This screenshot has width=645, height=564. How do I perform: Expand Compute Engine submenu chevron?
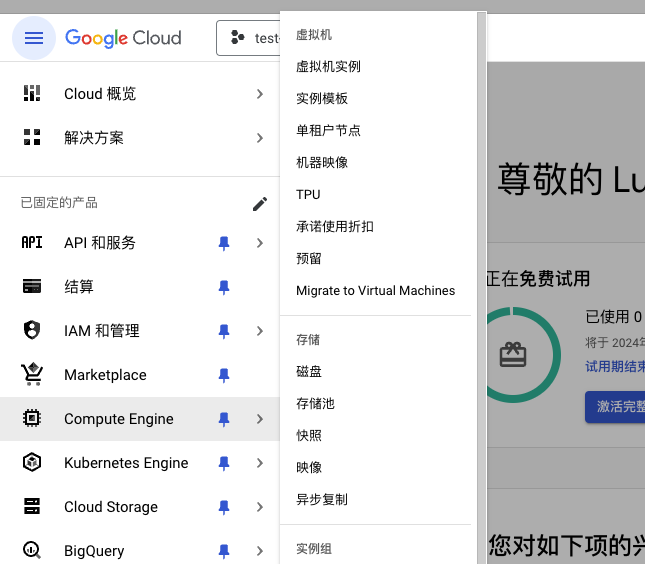pyautogui.click(x=260, y=419)
